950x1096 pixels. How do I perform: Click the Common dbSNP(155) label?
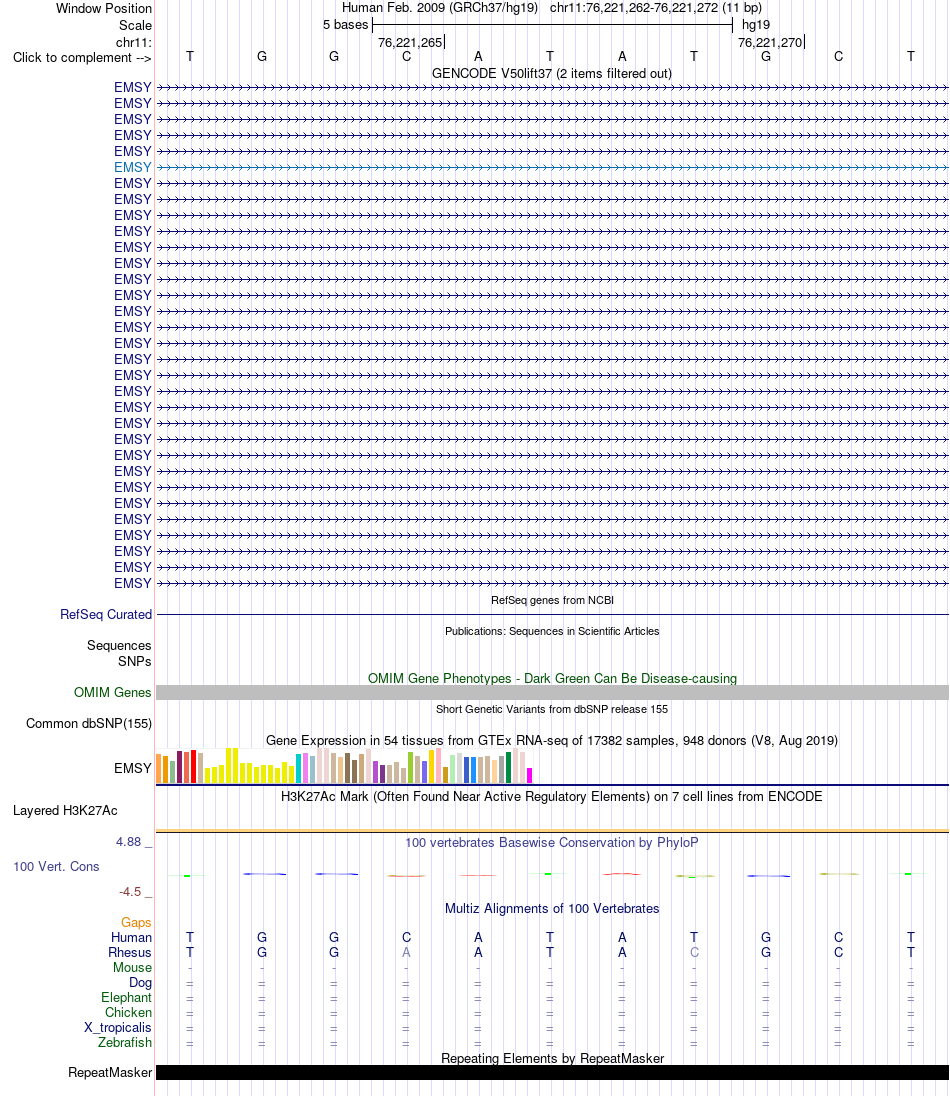[x=89, y=723]
